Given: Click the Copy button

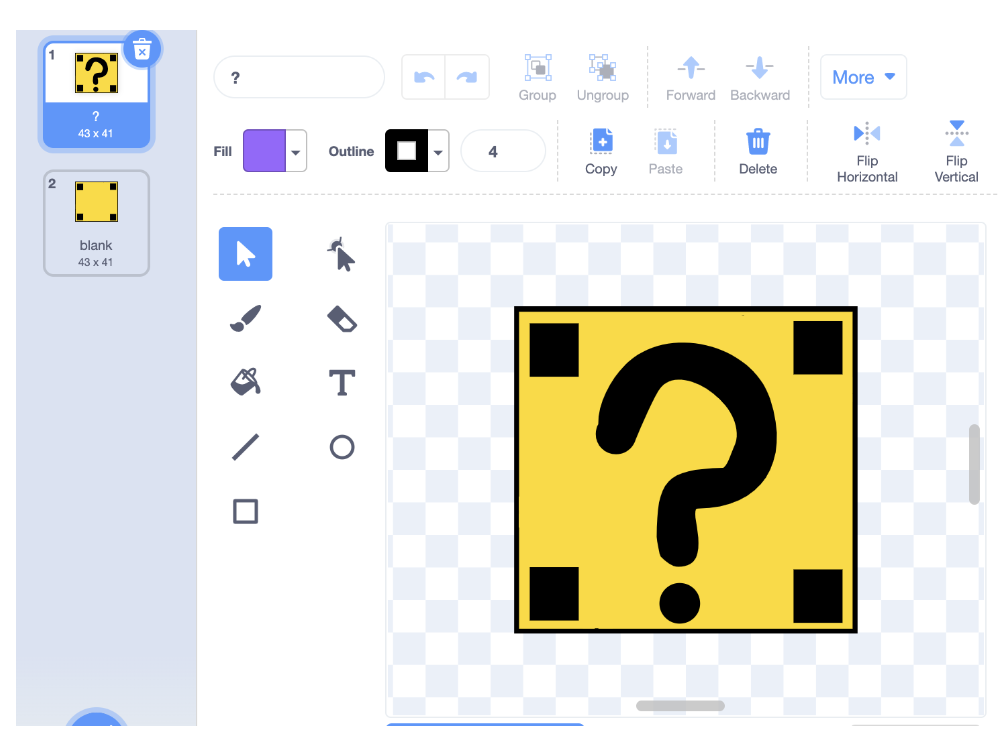Looking at the screenshot, I should coord(601,152).
